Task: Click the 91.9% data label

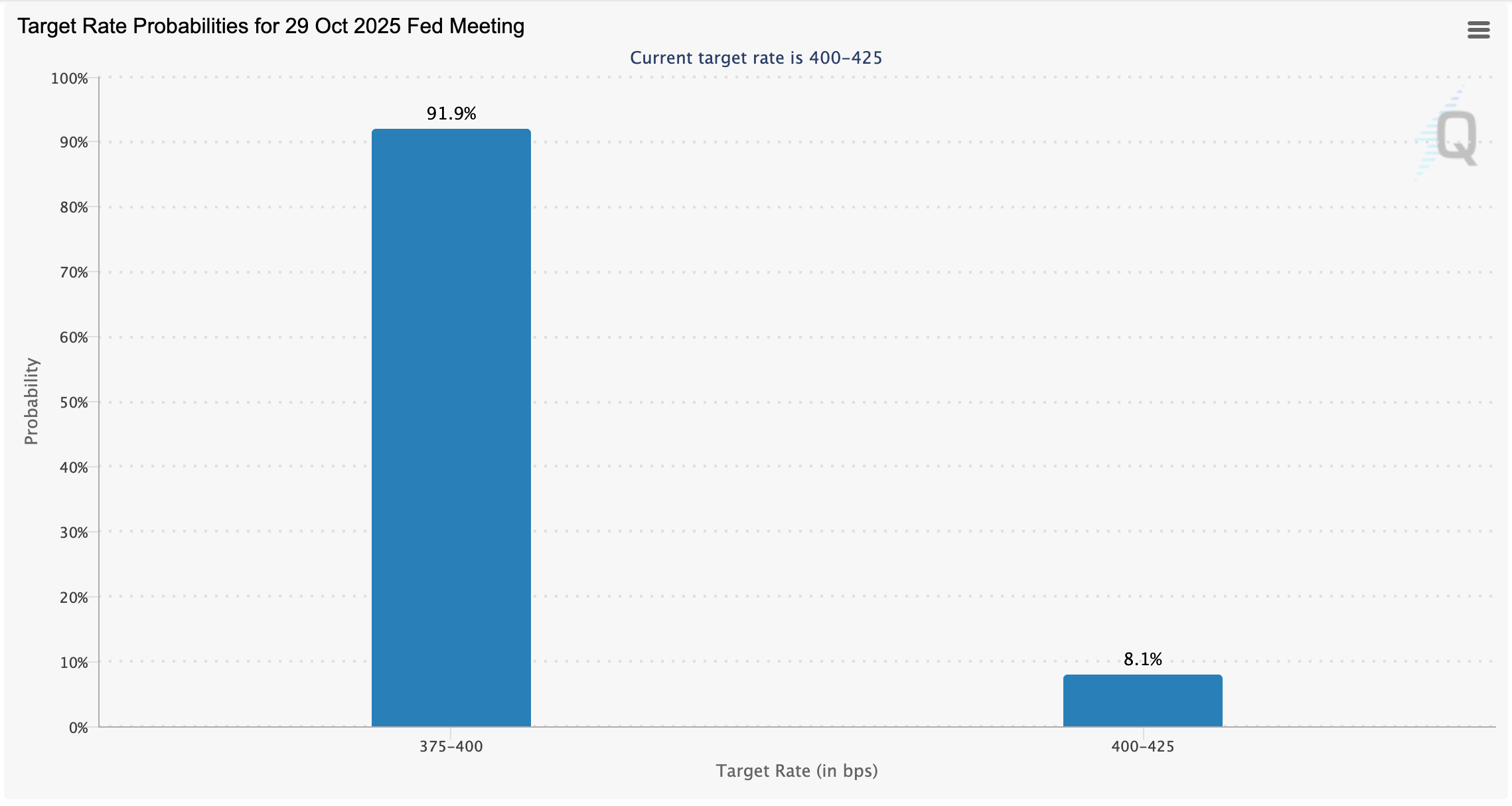Action: tap(451, 114)
